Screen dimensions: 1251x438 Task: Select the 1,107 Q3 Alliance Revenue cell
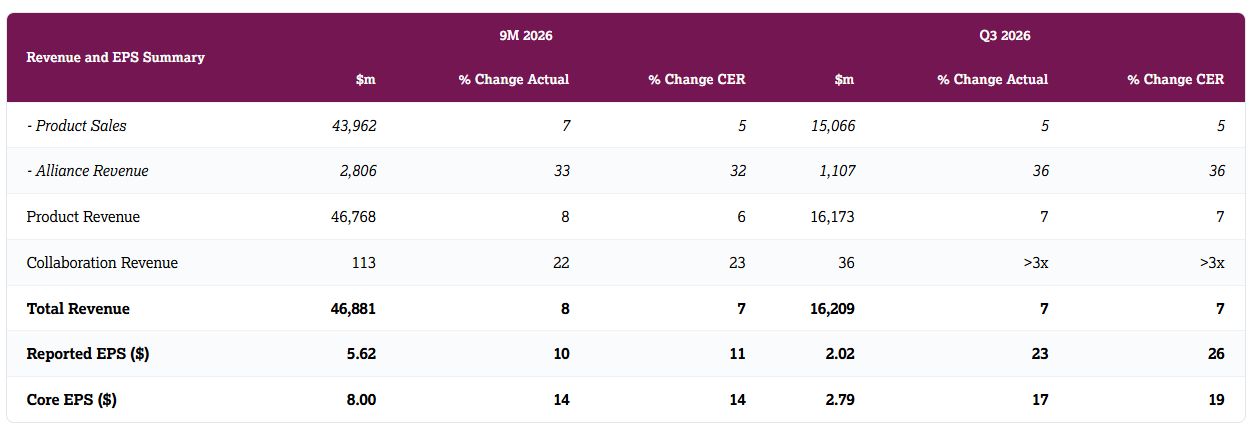pos(837,171)
